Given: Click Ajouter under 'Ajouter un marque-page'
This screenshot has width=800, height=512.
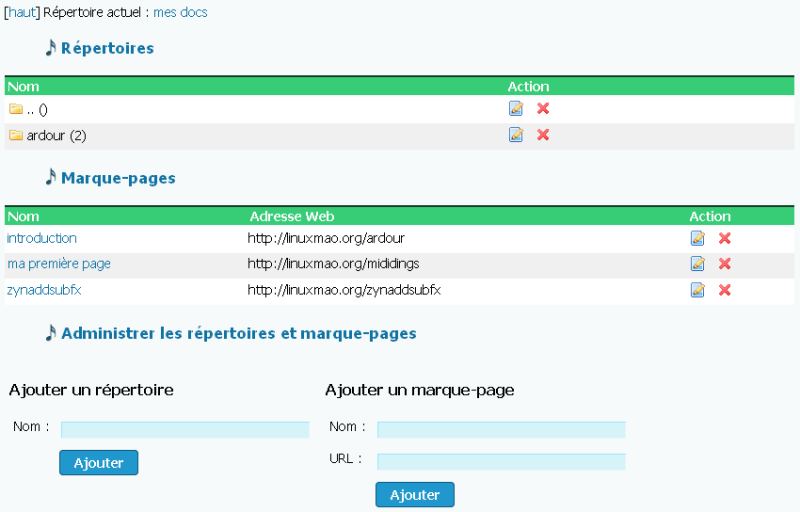Looking at the screenshot, I should (415, 495).
